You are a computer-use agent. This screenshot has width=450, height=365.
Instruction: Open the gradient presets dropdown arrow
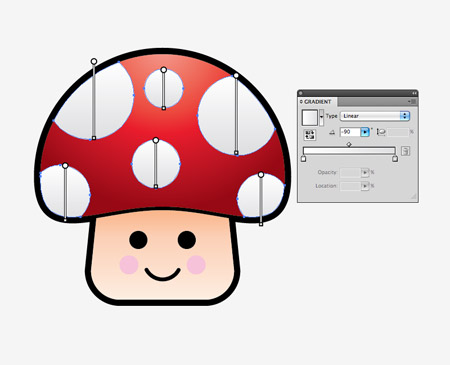[321, 118]
